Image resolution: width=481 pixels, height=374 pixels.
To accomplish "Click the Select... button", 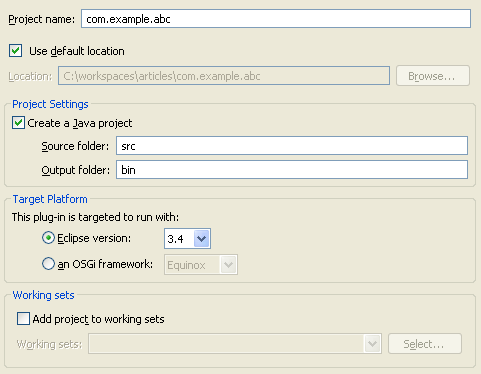I will [x=425, y=344].
